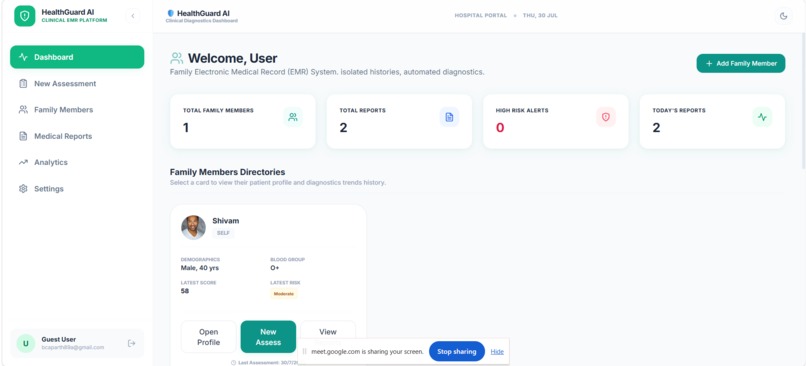Click the people icon beside Welcome heading
Viewport: 806px width, 366px height.
(177, 58)
